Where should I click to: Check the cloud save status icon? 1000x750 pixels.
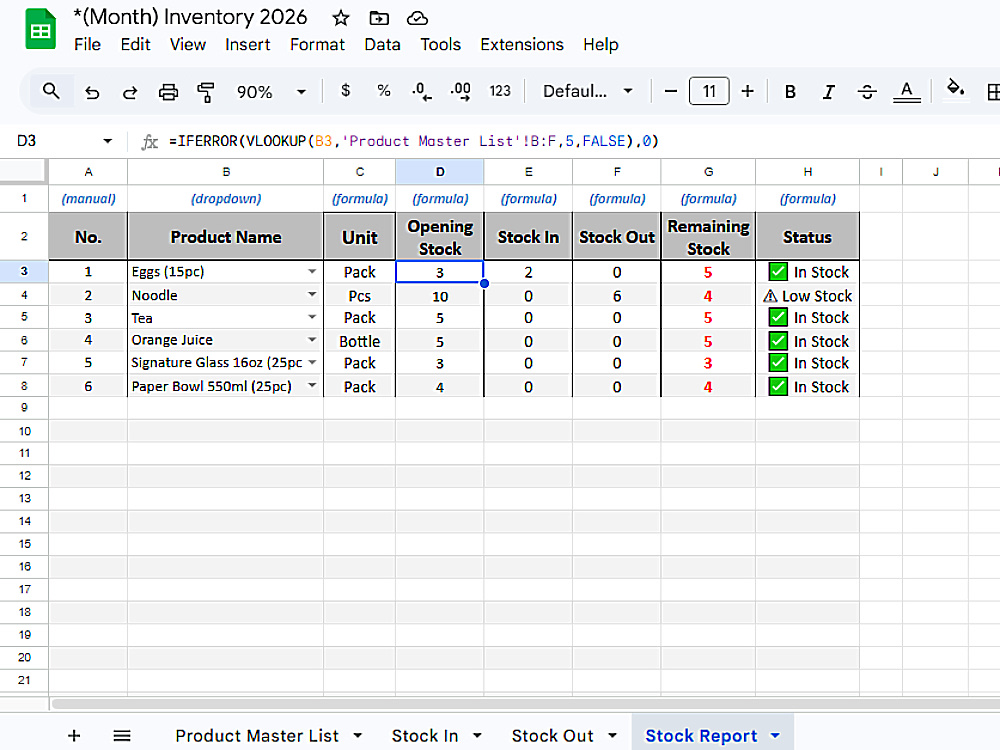coord(417,18)
